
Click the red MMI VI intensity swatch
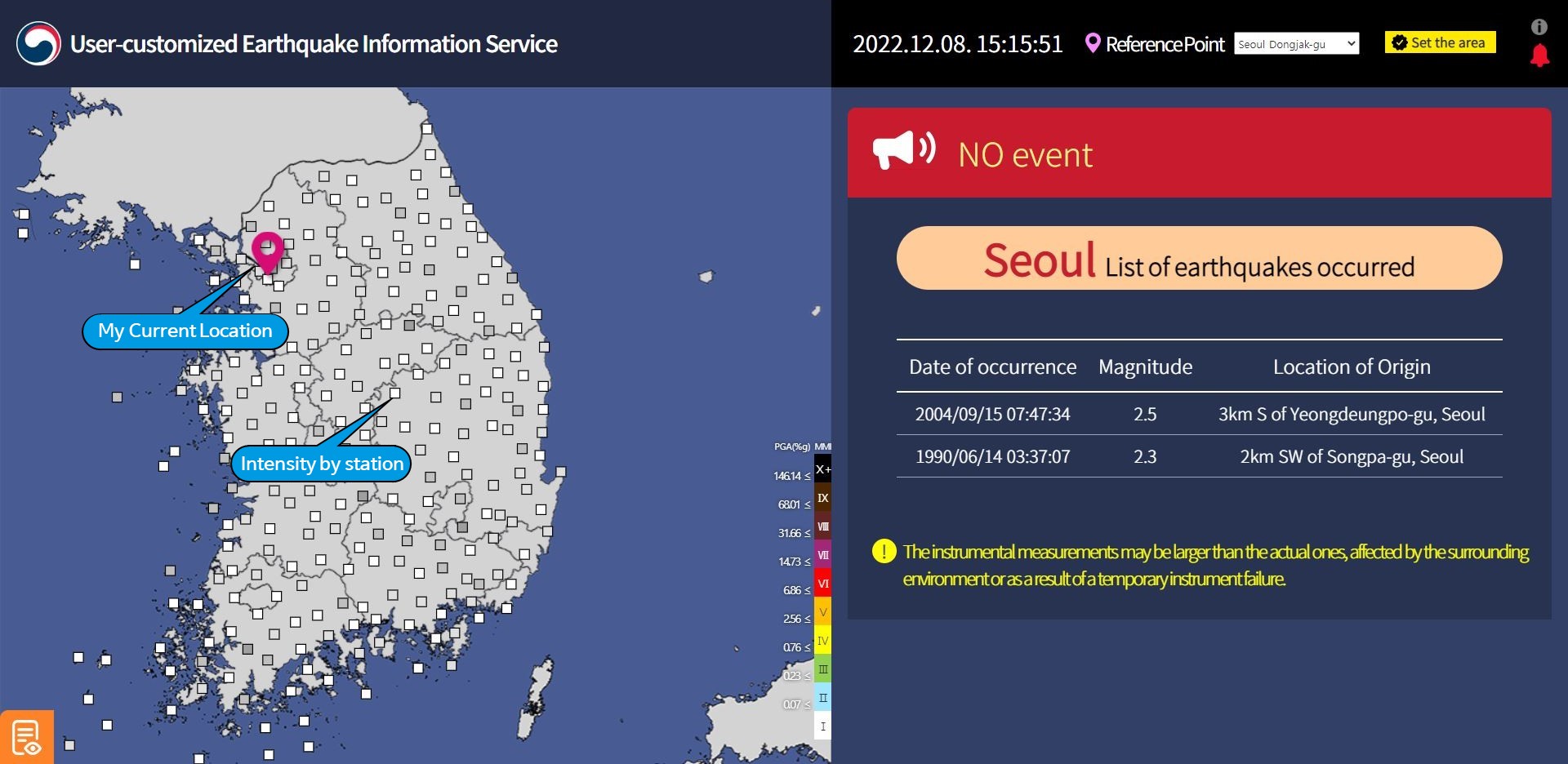click(x=822, y=584)
